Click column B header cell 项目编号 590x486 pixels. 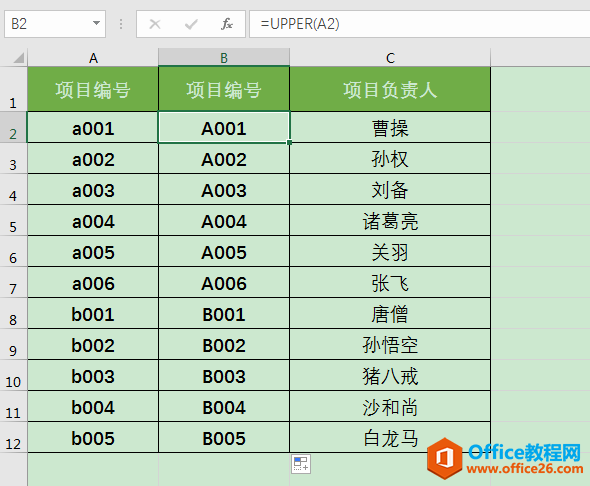coord(224,89)
